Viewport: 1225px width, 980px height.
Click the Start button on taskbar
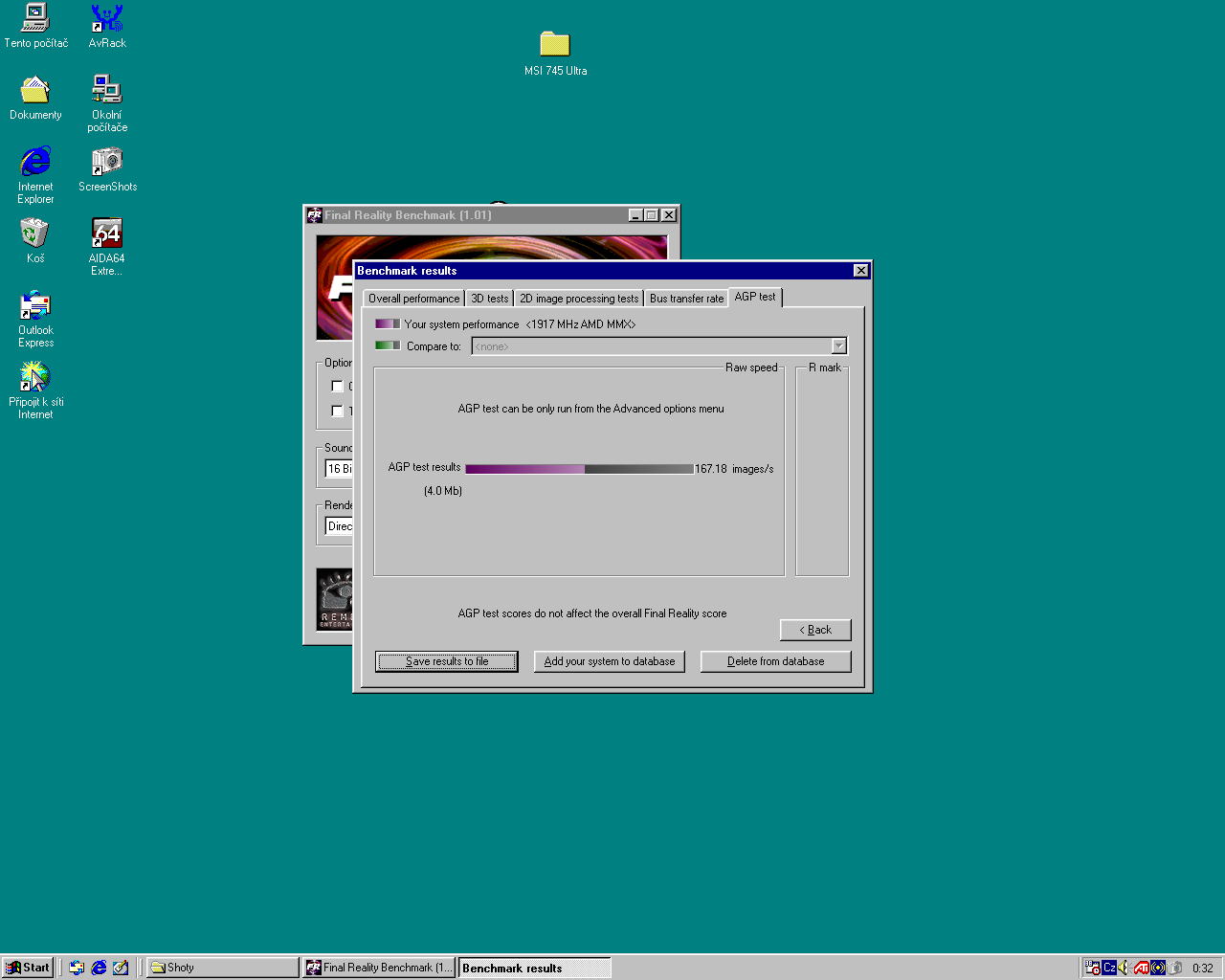[x=28, y=968]
